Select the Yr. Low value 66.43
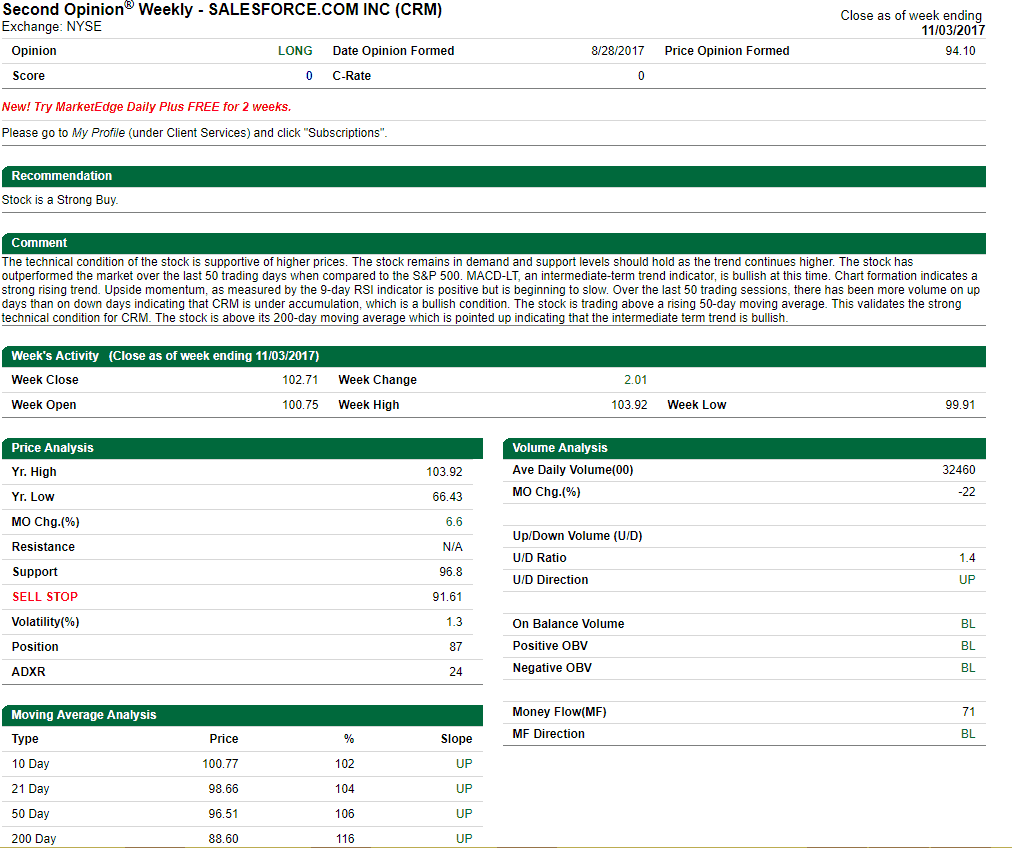The height and width of the screenshot is (848, 1012). pyautogui.click(x=447, y=497)
